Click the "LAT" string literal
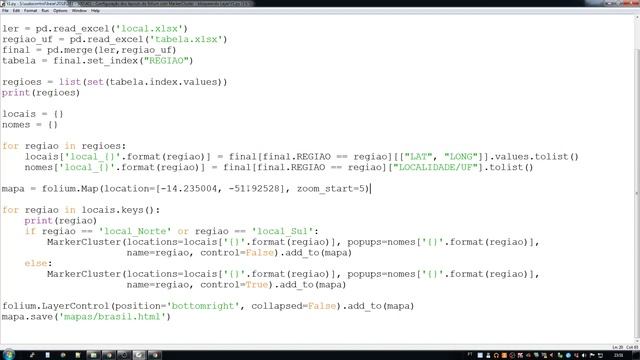The height and width of the screenshot is (360, 640). [418, 156]
